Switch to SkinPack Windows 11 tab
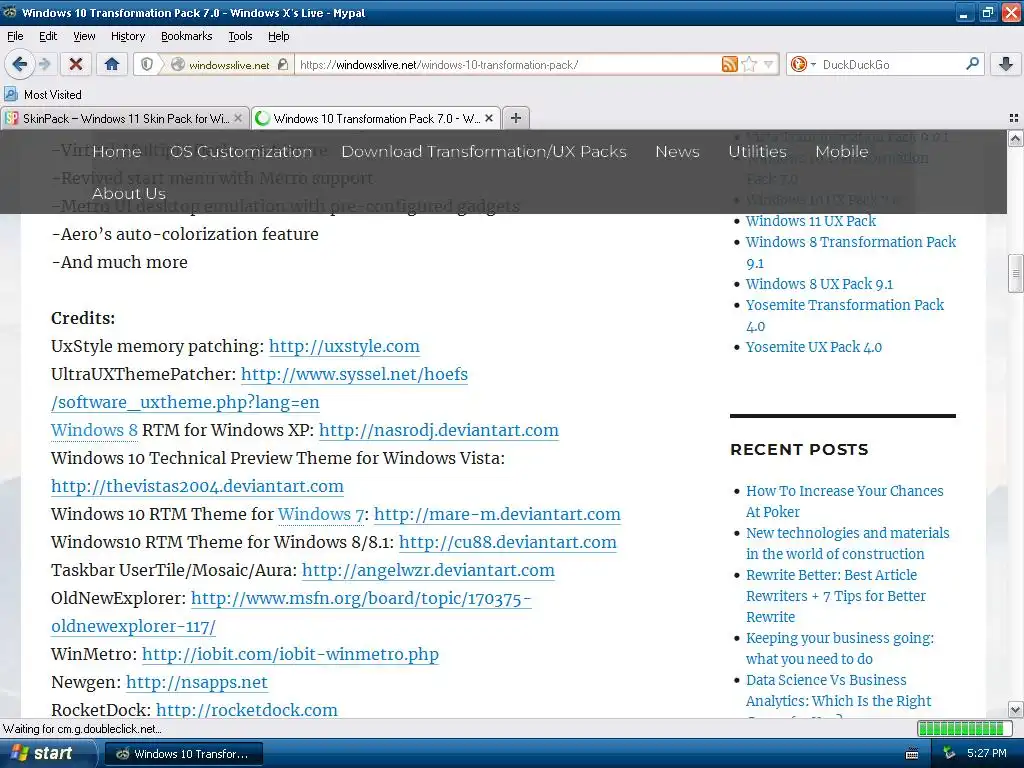 click(125, 118)
